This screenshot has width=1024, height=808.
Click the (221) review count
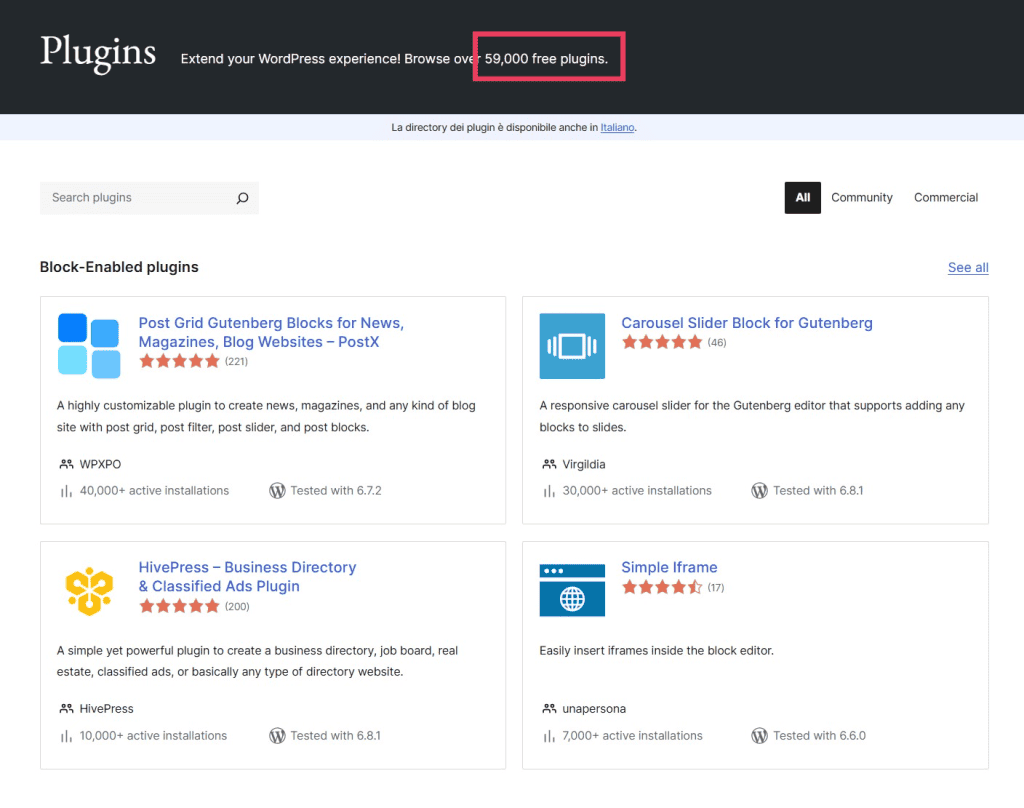click(236, 361)
